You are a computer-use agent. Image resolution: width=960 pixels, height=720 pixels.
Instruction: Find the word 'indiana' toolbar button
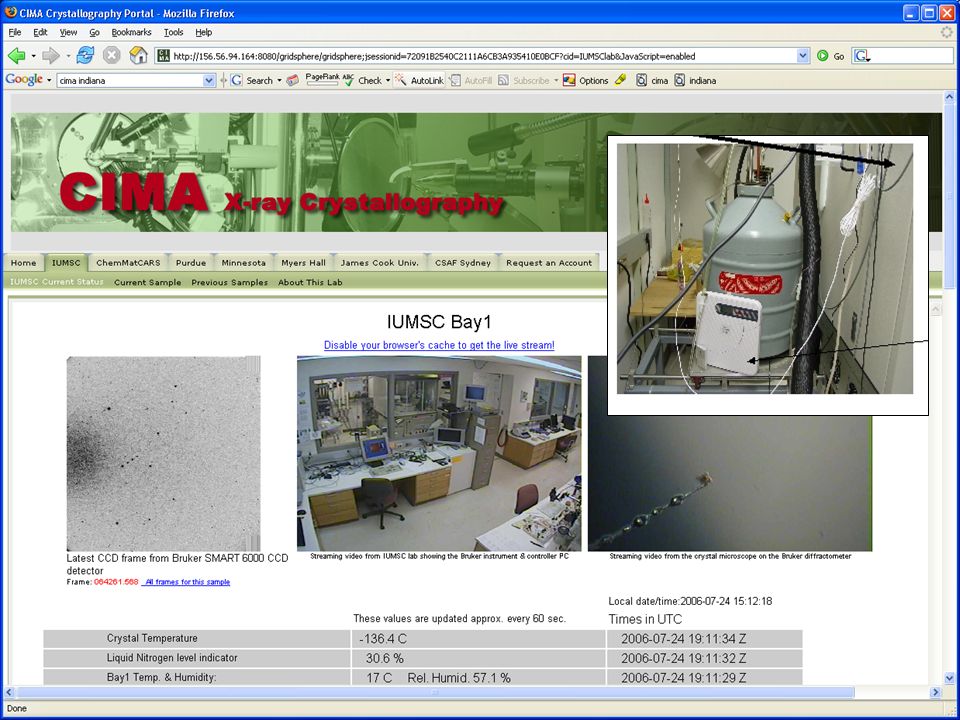[x=695, y=80]
